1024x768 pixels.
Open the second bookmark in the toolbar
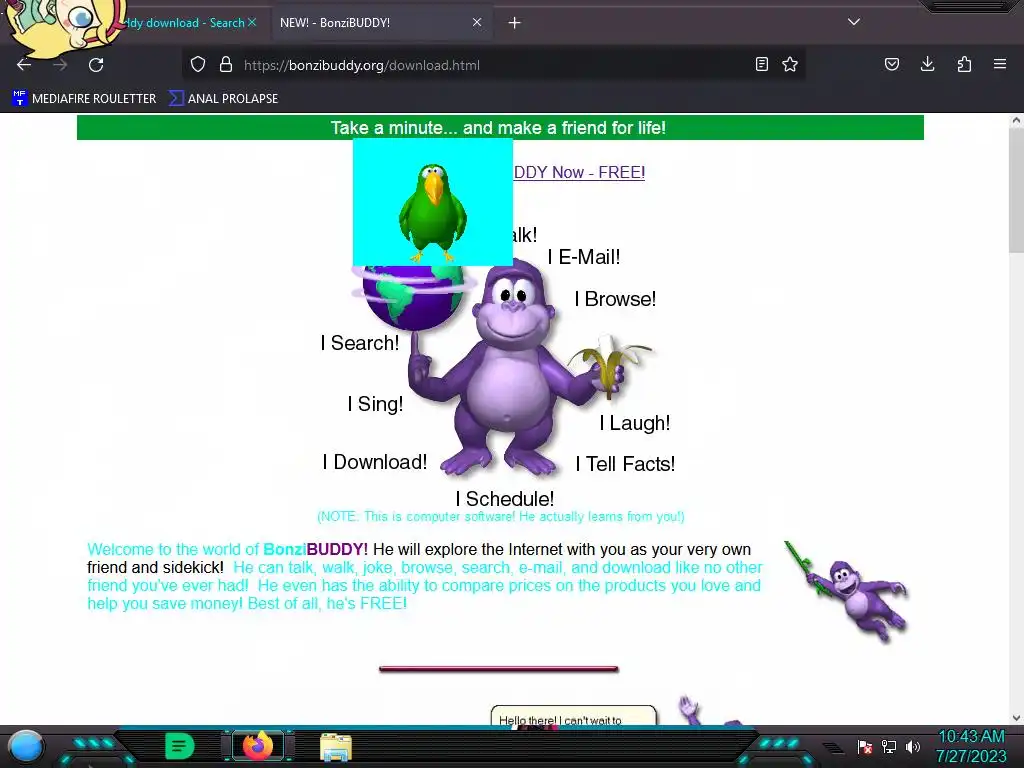pos(223,99)
